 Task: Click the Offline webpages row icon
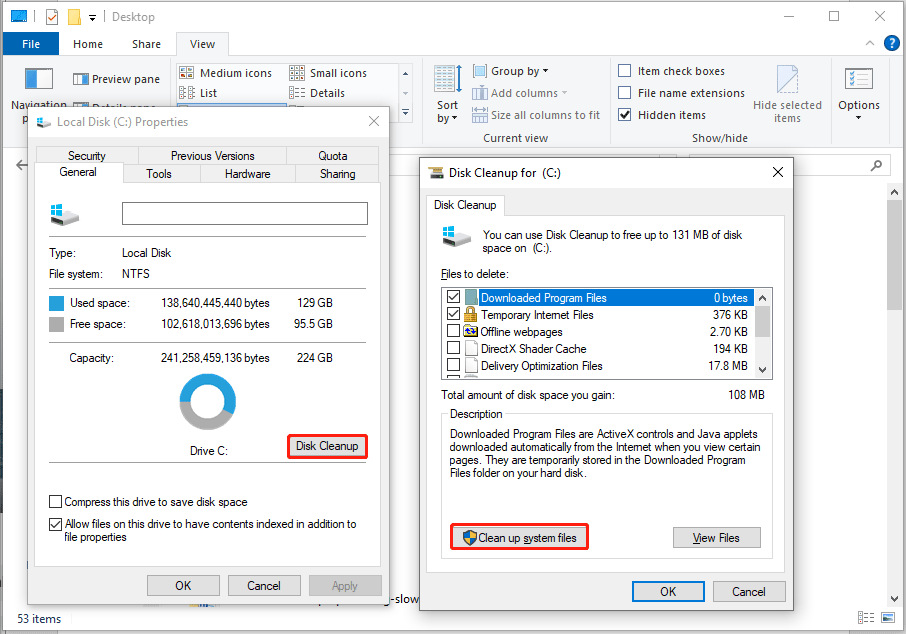point(470,331)
